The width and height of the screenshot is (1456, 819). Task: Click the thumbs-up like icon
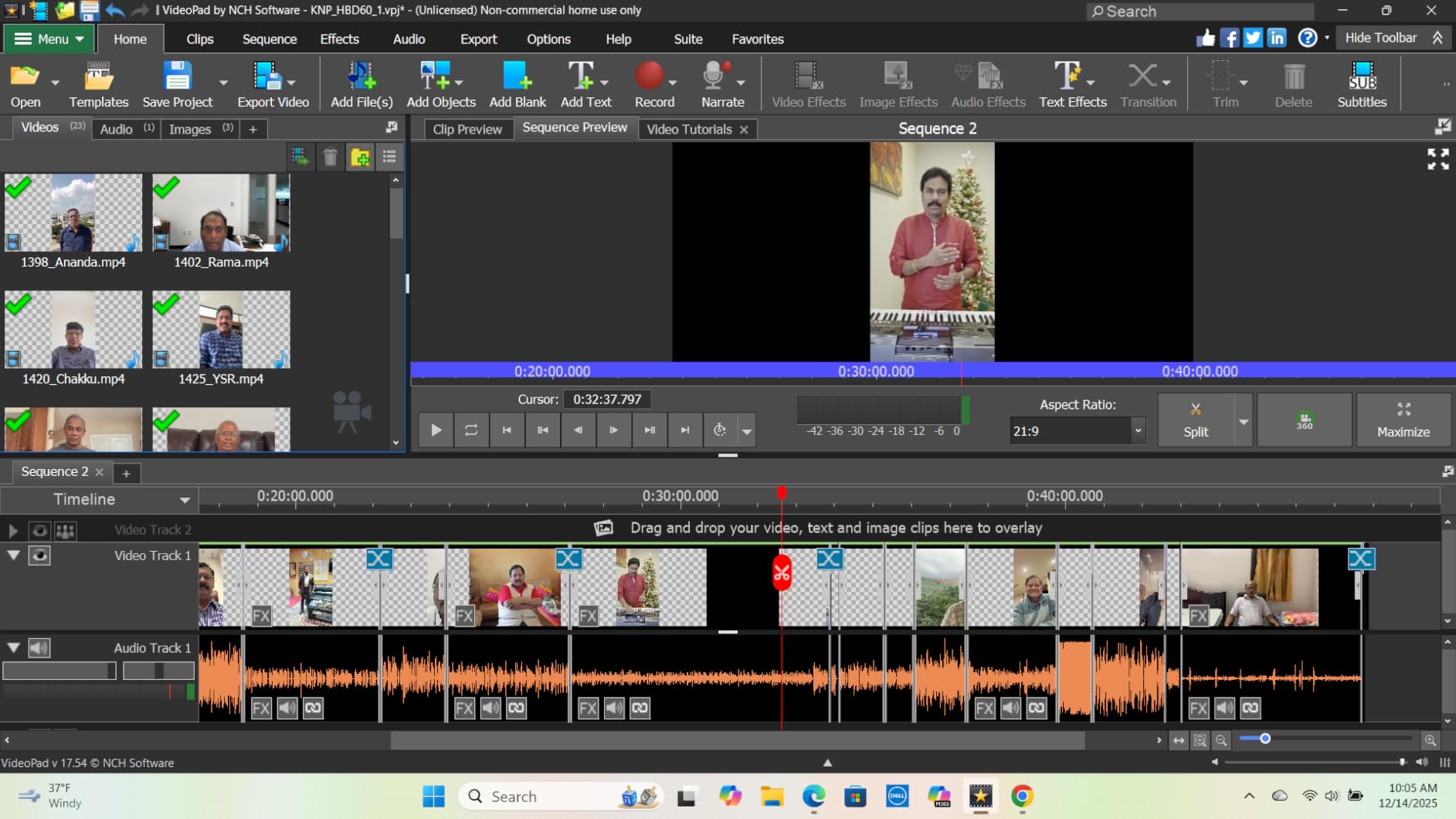coord(1206,38)
